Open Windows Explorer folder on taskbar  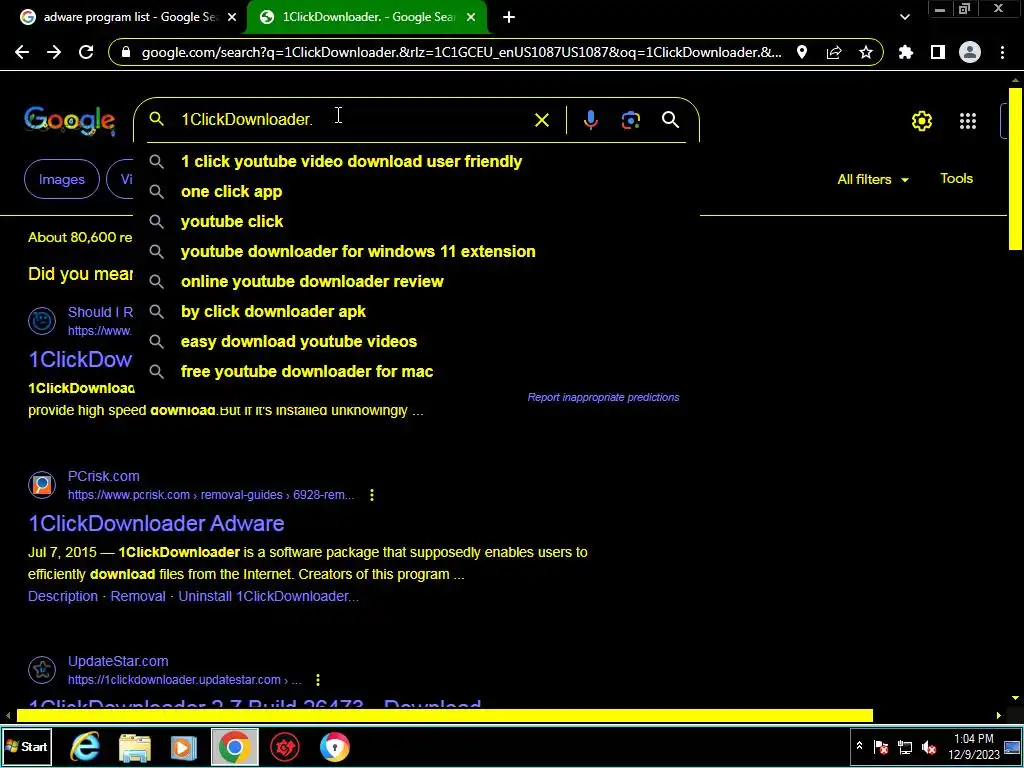coord(135,746)
